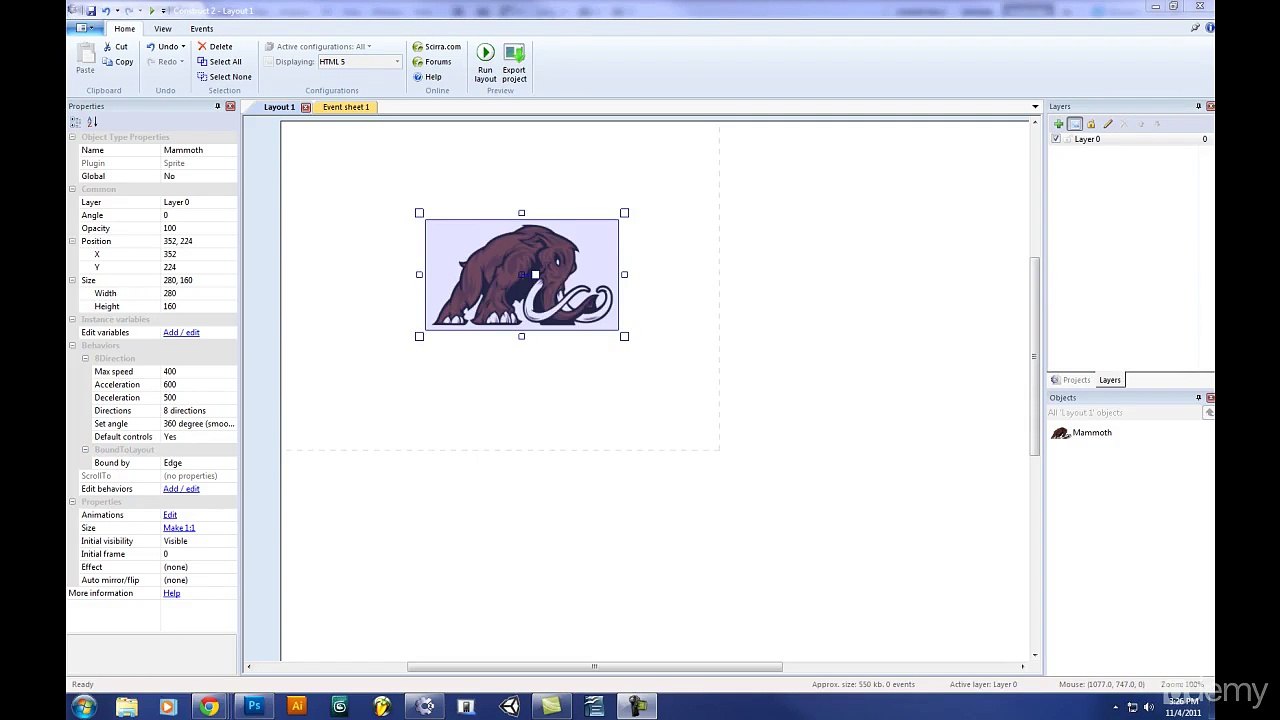
Task: Add a new layer with green plus
Action: coord(1058,124)
